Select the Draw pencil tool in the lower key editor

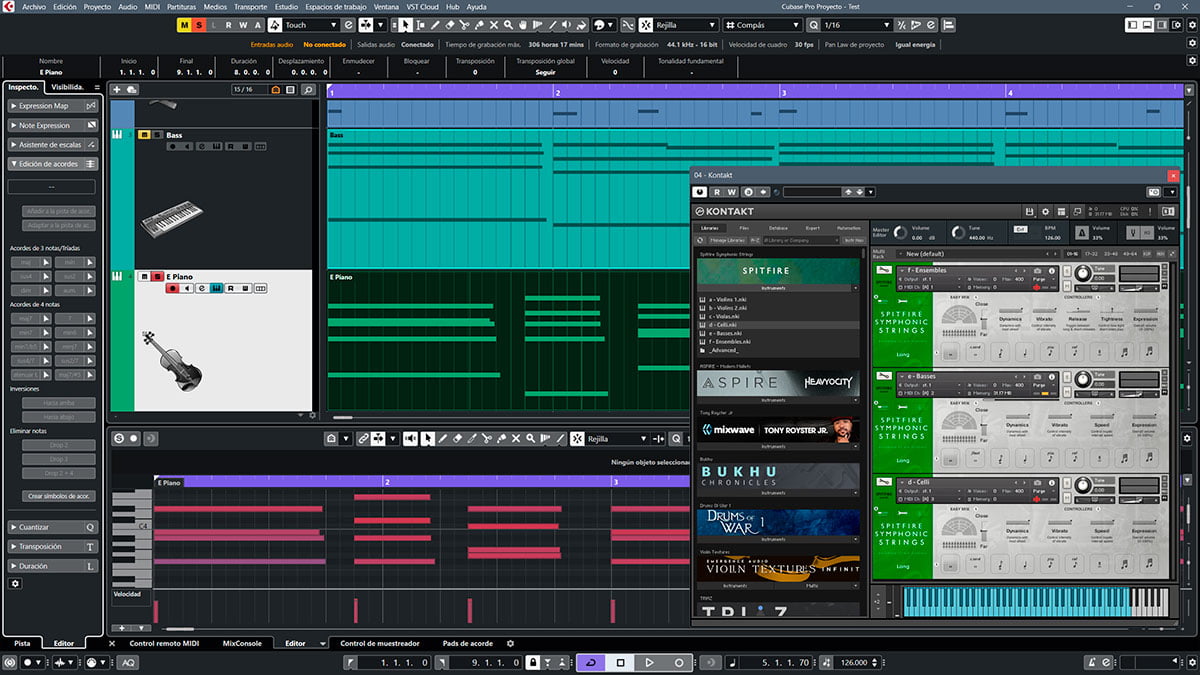pos(442,438)
